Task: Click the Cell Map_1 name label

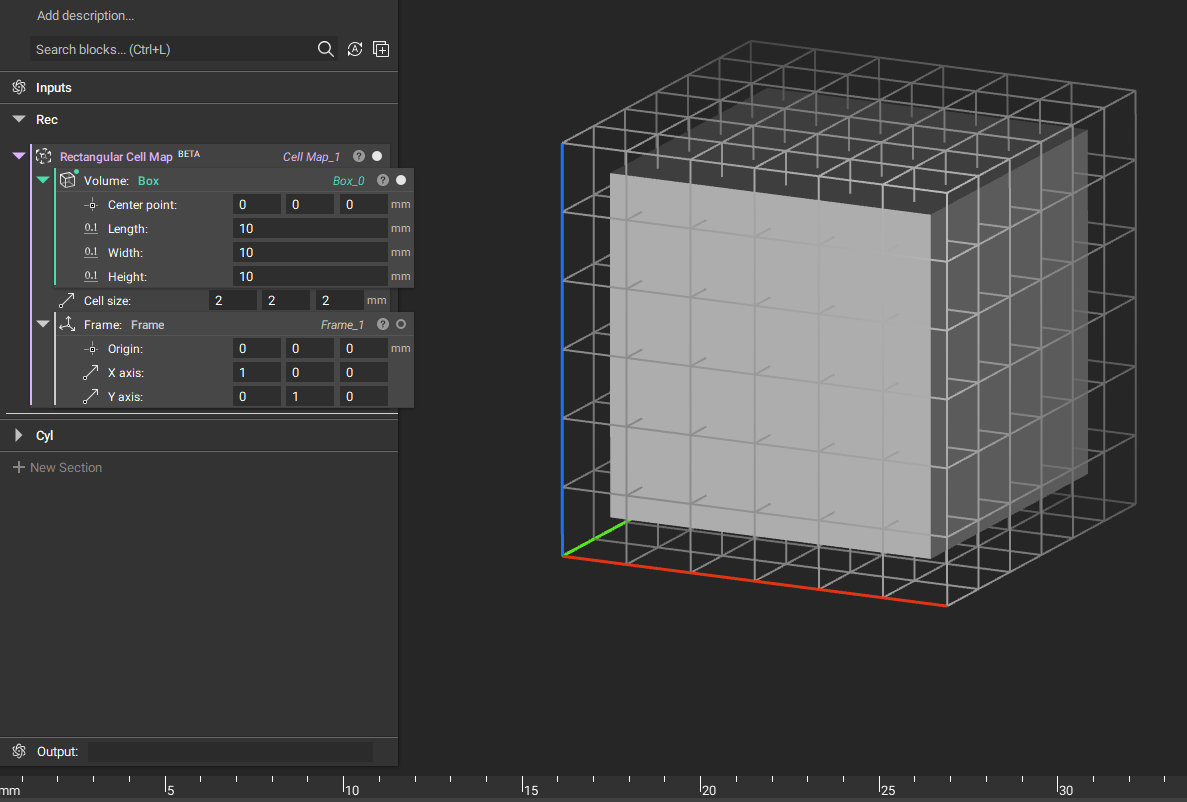Action: [311, 157]
